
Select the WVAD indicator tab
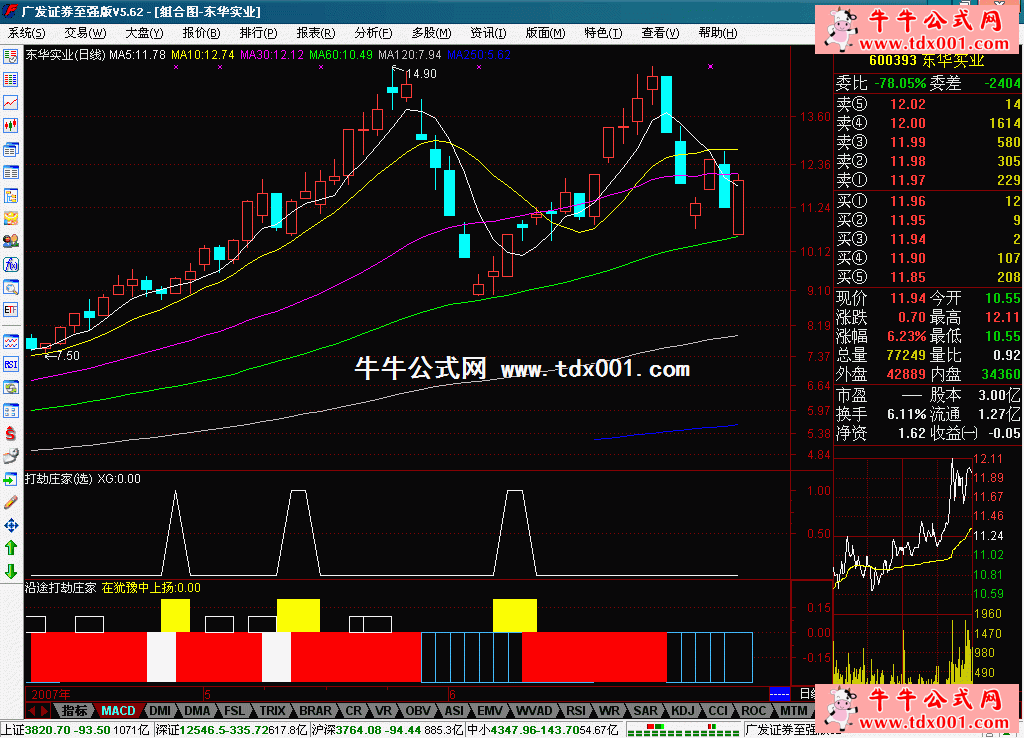click(x=534, y=711)
